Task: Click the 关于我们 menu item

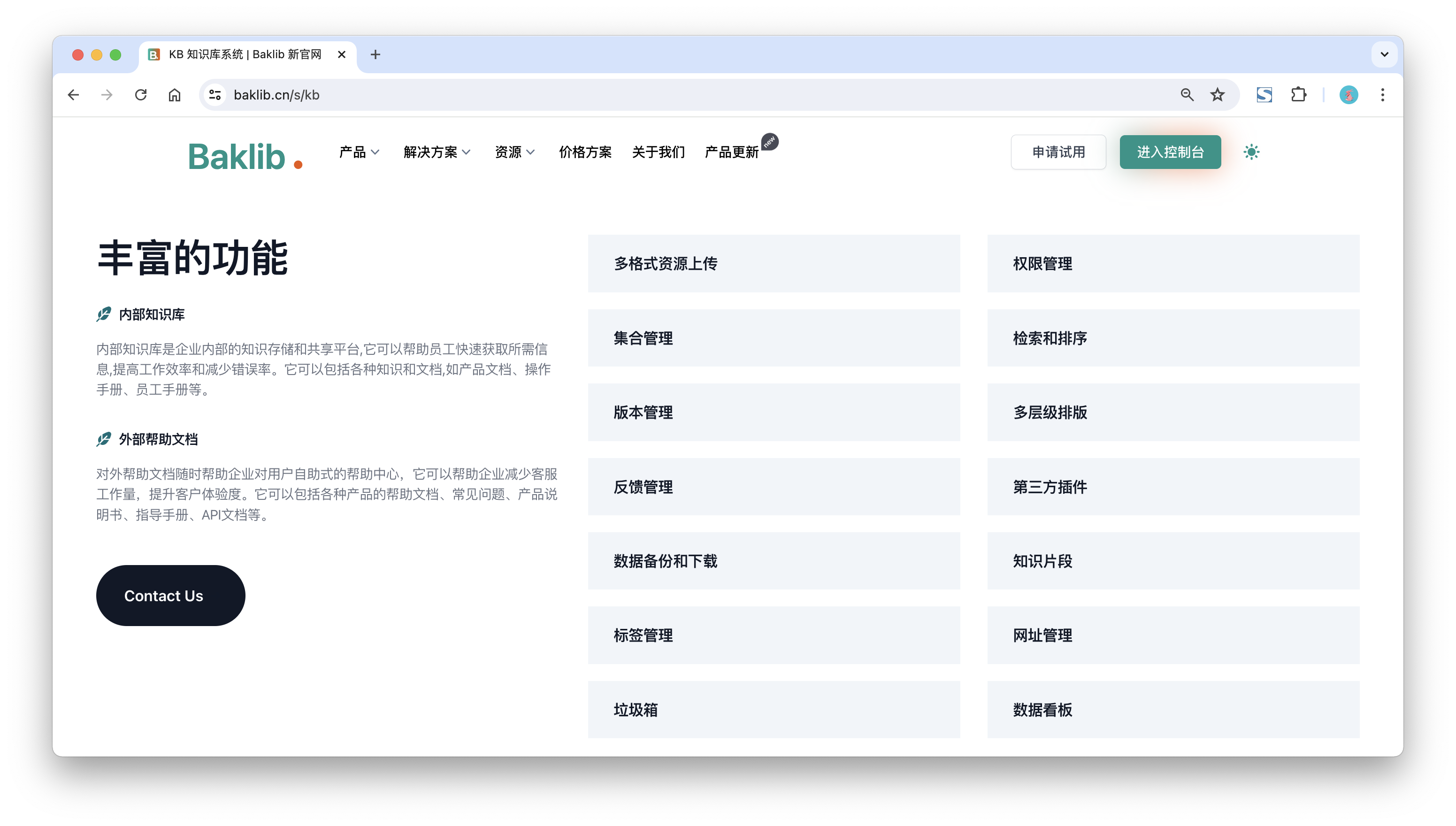Action: click(657, 152)
